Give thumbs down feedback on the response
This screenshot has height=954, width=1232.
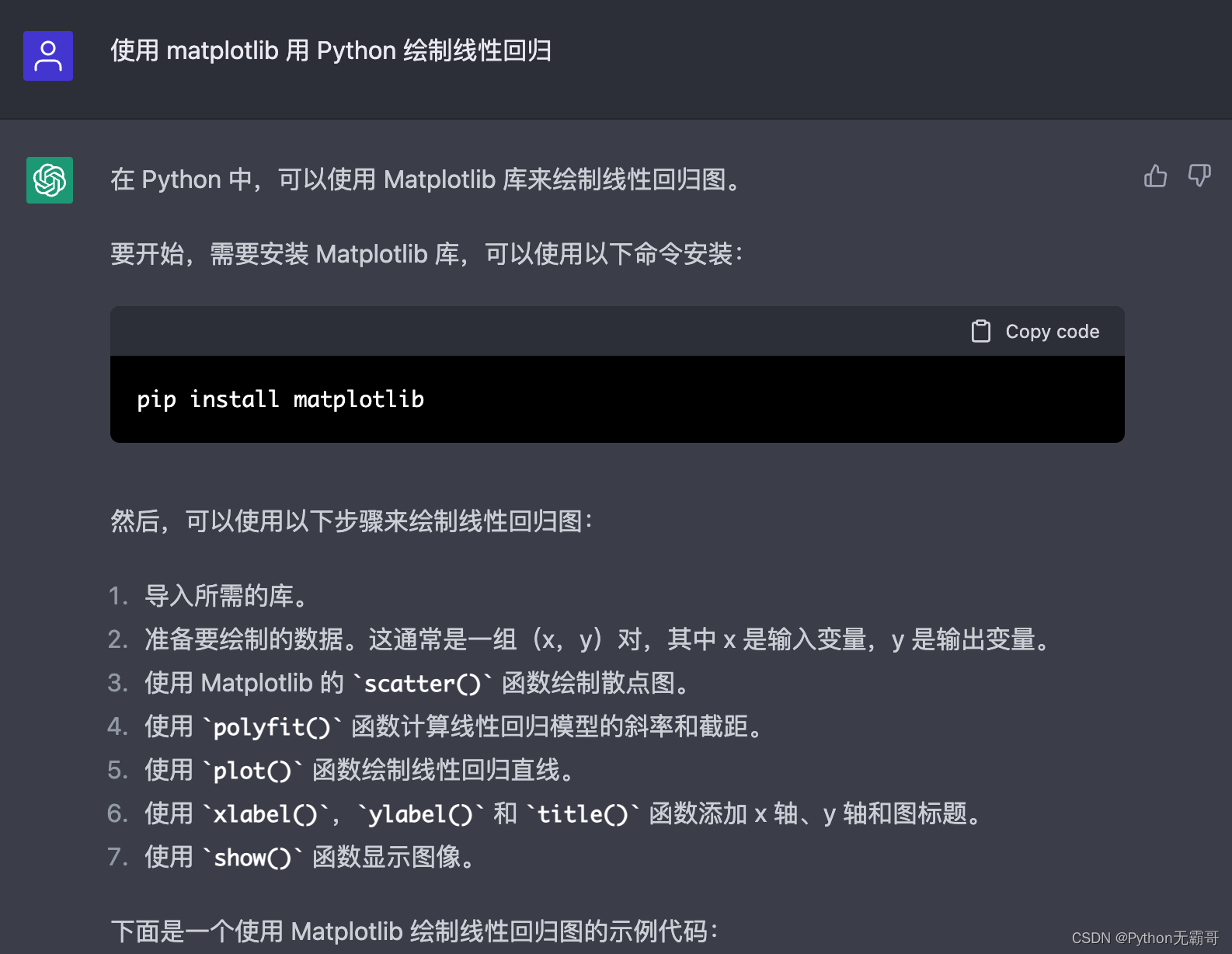click(1199, 177)
